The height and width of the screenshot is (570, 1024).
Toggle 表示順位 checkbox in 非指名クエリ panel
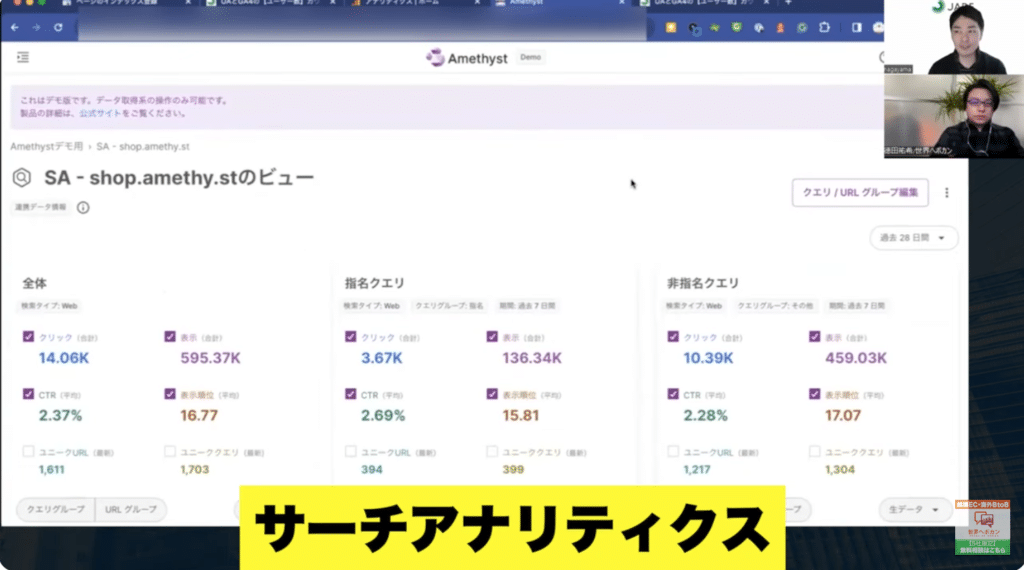pyautogui.click(x=814, y=394)
